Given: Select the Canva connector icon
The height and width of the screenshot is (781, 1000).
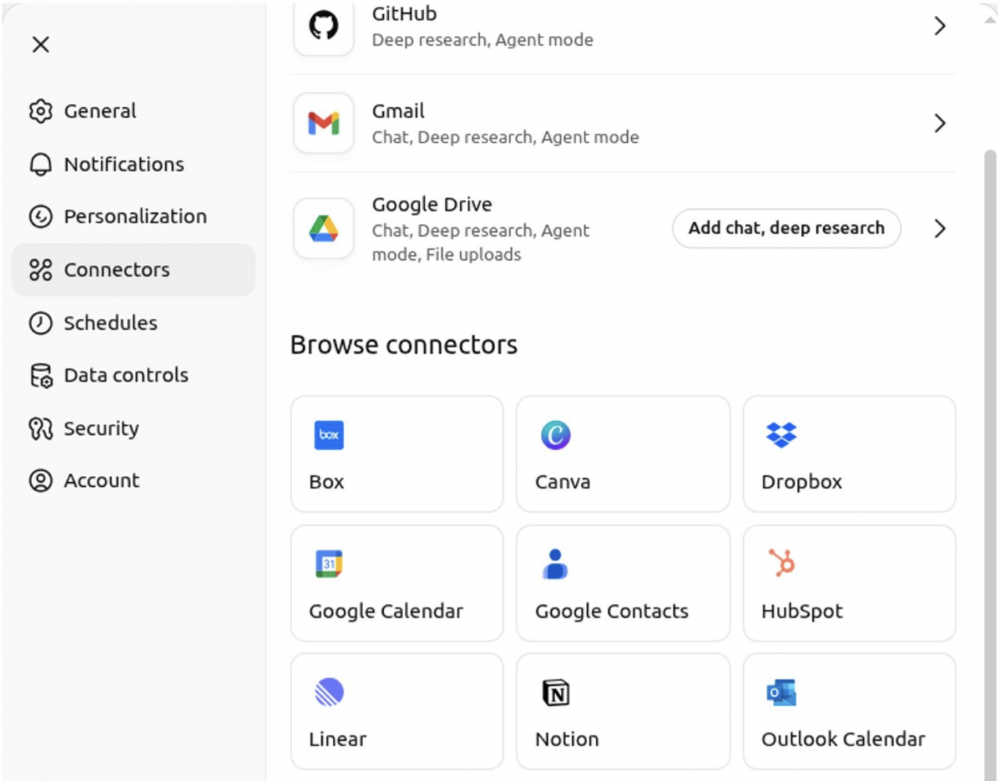Looking at the screenshot, I should tap(555, 435).
